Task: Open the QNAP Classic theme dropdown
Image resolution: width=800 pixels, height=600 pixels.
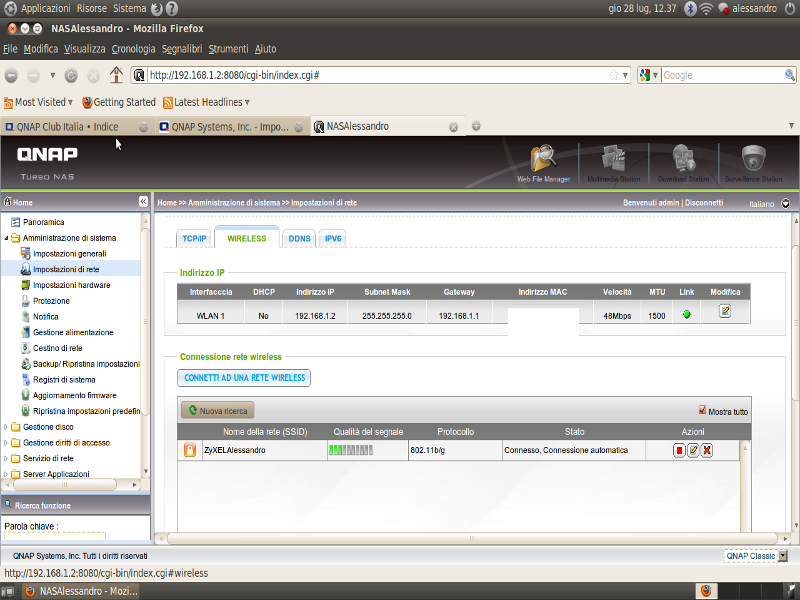Action: click(782, 556)
